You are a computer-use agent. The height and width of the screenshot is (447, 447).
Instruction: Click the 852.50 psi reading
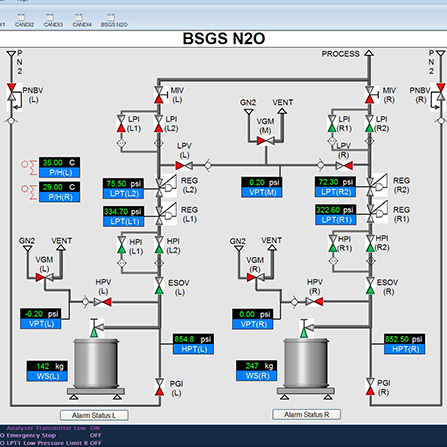405,339
